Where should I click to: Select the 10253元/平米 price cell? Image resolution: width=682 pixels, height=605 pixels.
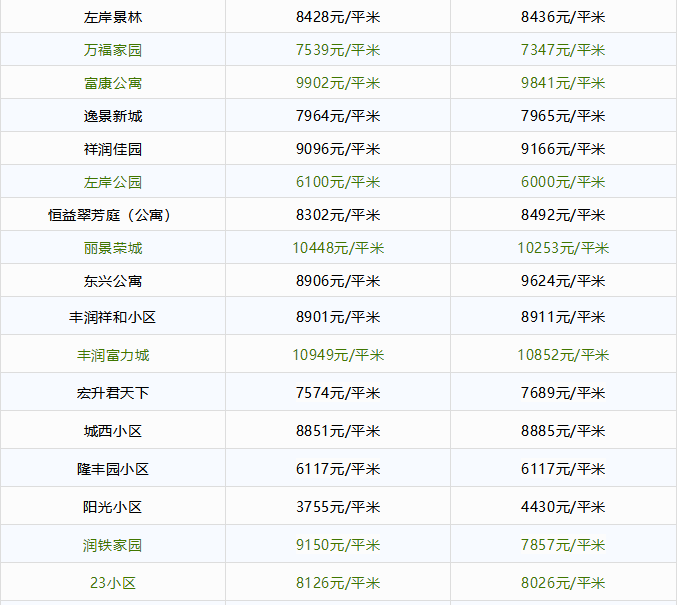pos(563,248)
